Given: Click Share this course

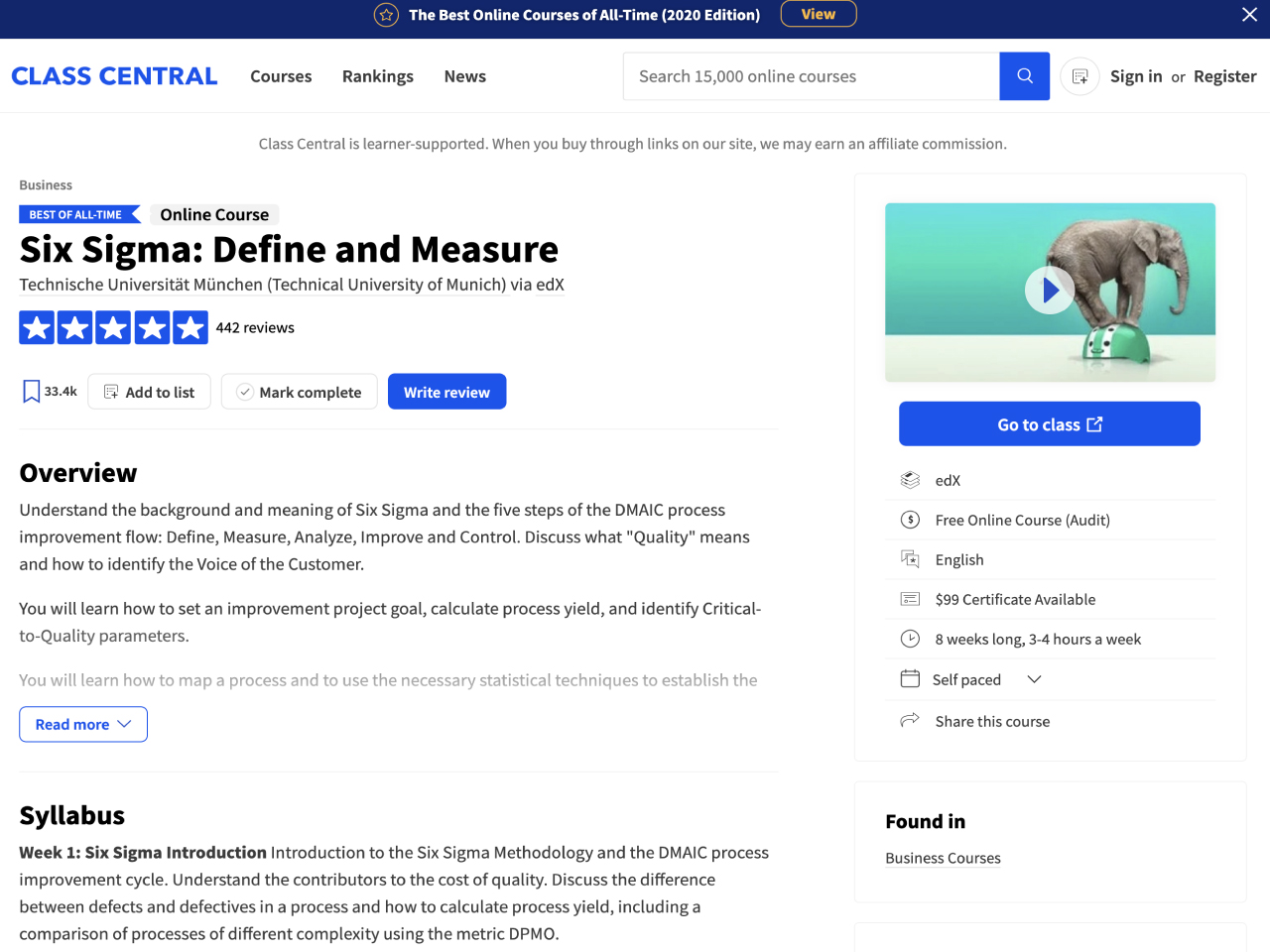Looking at the screenshot, I should click(x=992, y=721).
